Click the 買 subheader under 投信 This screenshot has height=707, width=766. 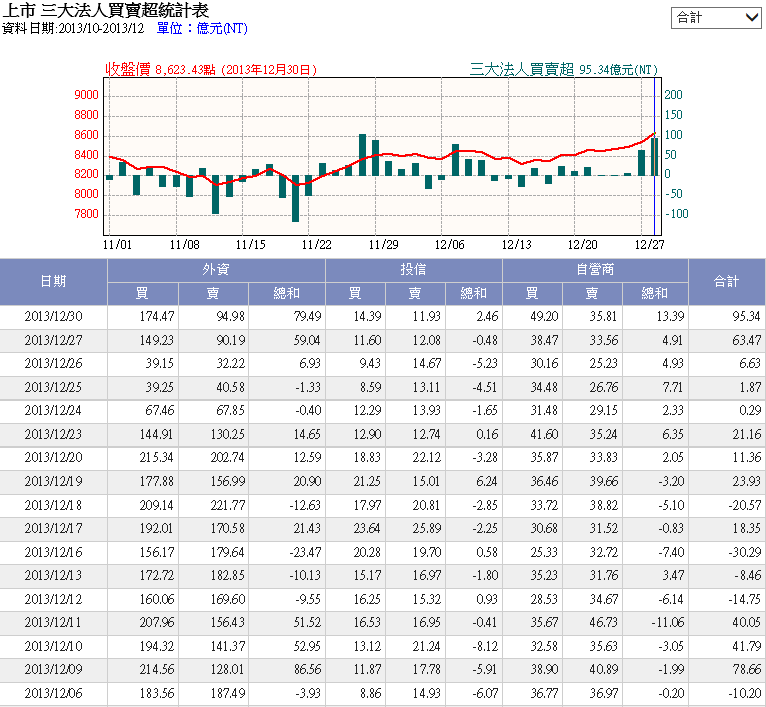tap(355, 294)
